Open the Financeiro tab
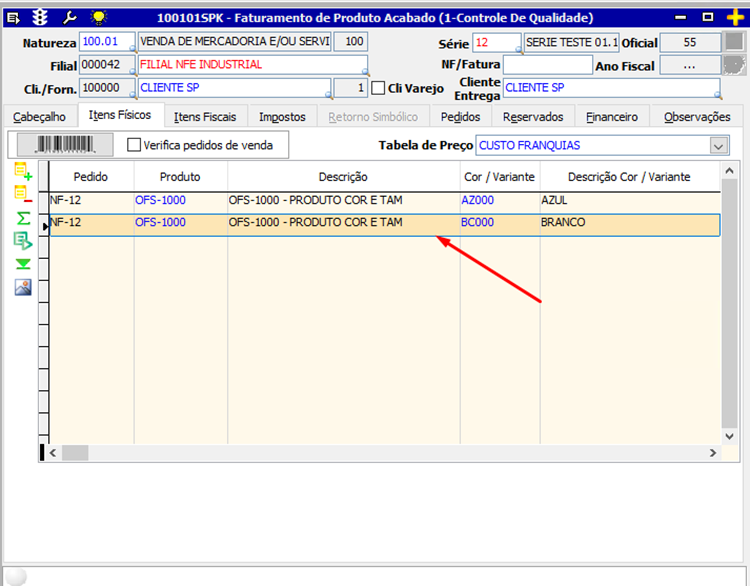 612,117
